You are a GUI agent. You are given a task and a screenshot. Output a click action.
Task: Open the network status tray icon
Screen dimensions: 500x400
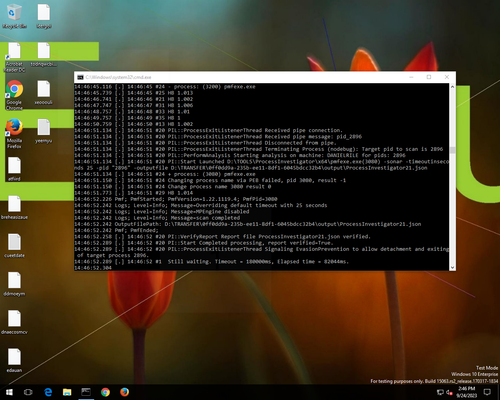click(x=440, y=392)
